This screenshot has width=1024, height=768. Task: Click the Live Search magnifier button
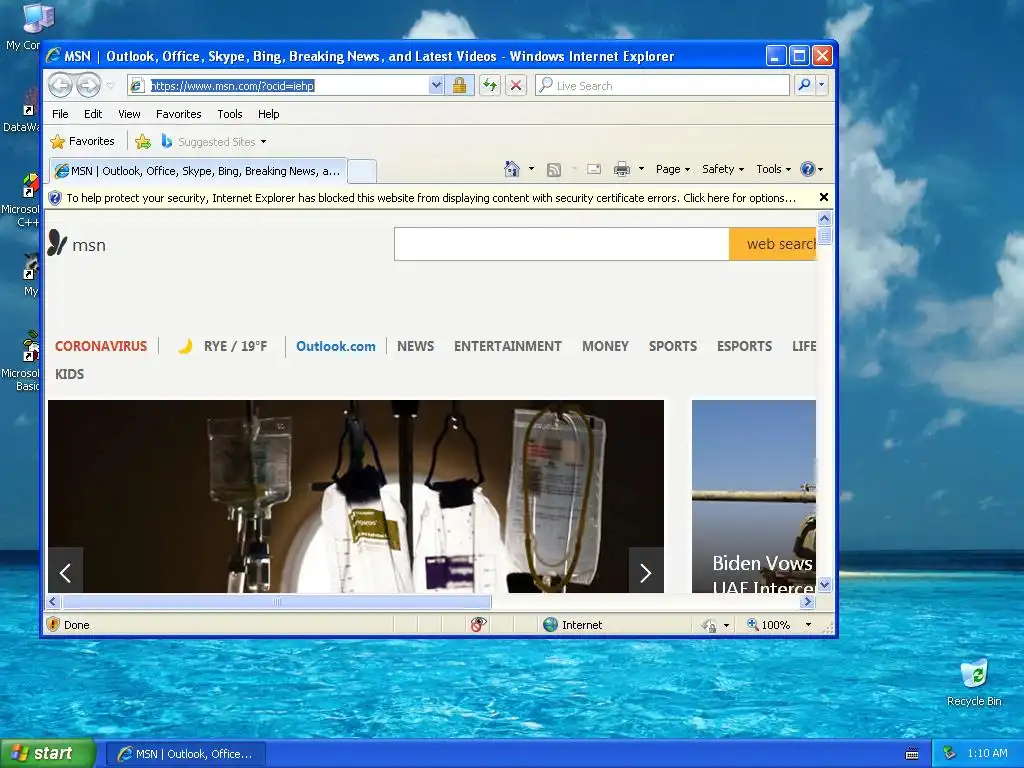pos(805,85)
